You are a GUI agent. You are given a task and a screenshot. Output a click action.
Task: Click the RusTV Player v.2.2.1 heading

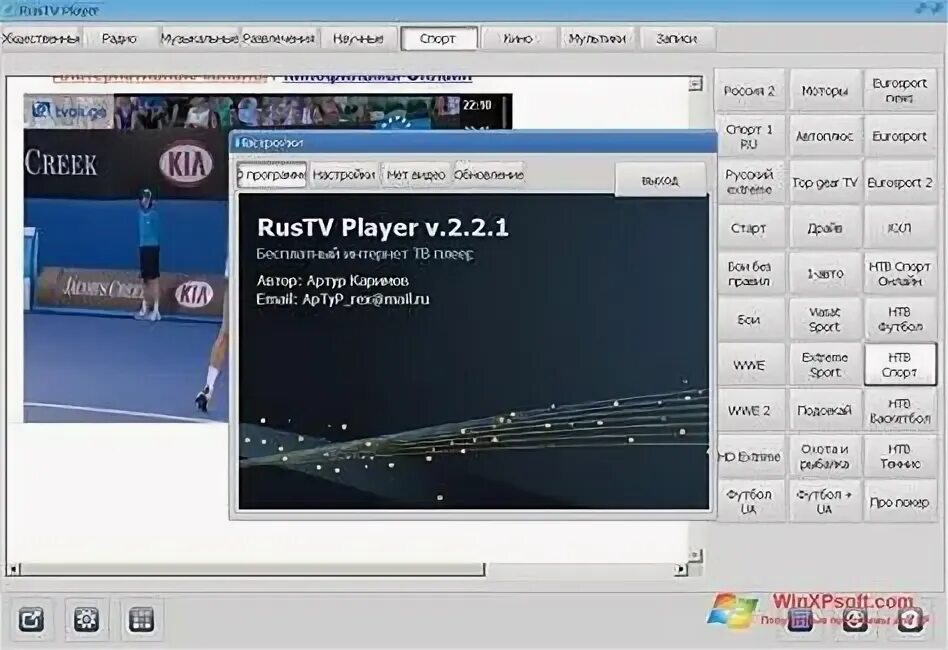[383, 227]
